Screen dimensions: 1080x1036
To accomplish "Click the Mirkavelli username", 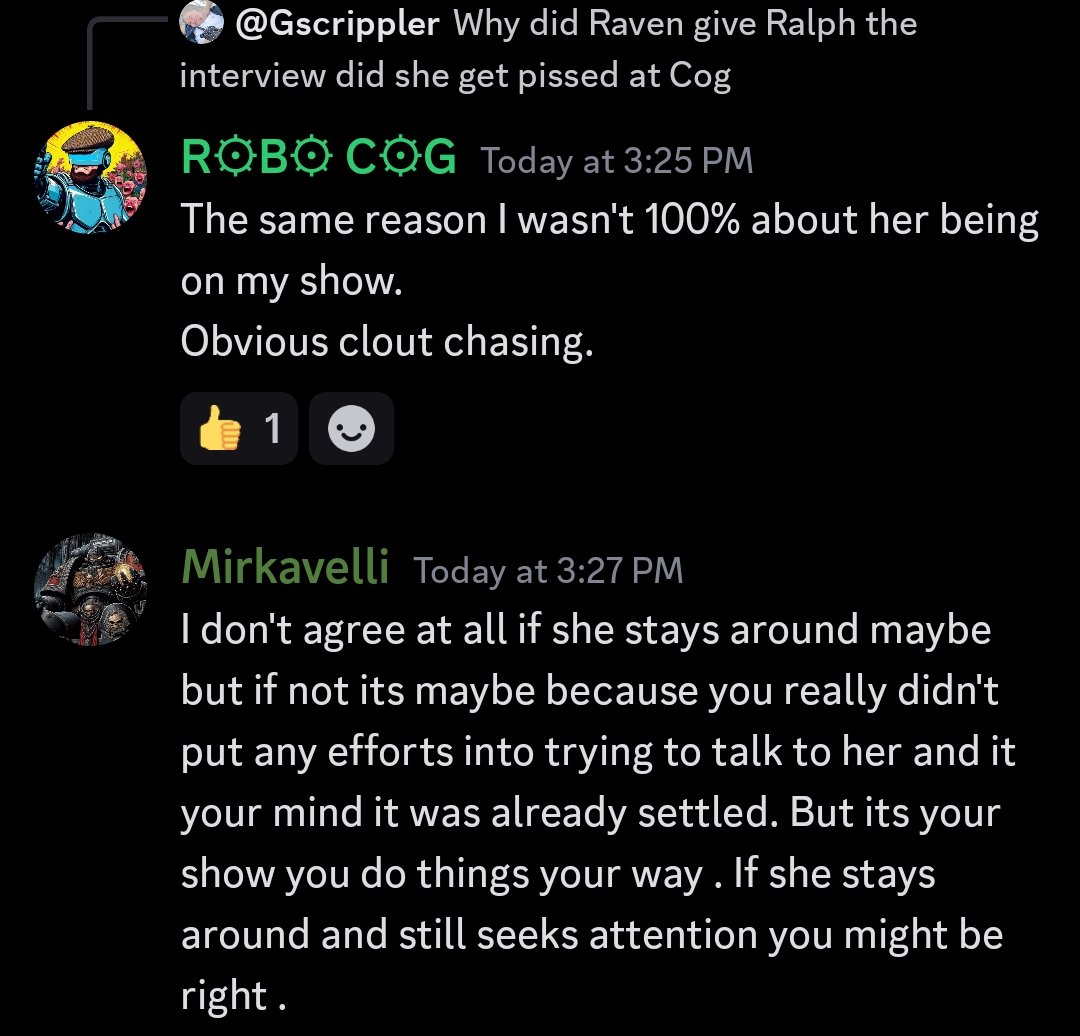I will [285, 569].
